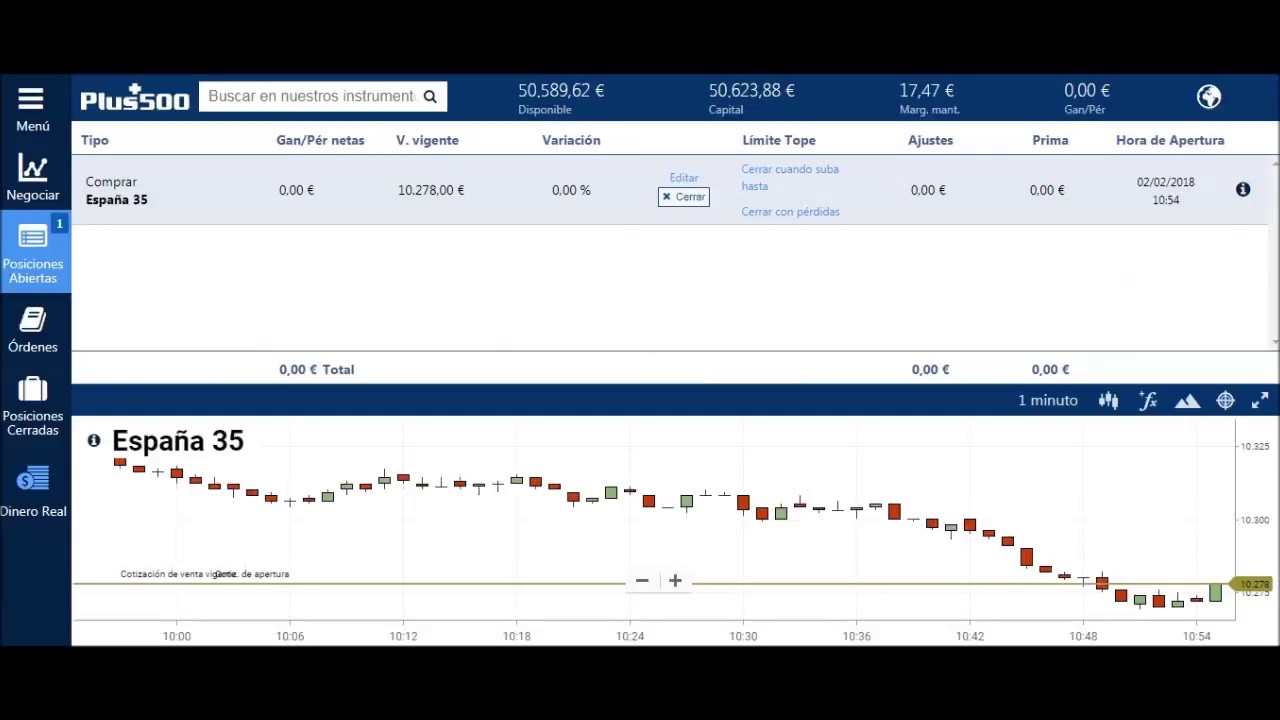Click the Marg. mant. value 17,47 €
Image resolution: width=1280 pixels, height=720 pixels.
coord(926,91)
